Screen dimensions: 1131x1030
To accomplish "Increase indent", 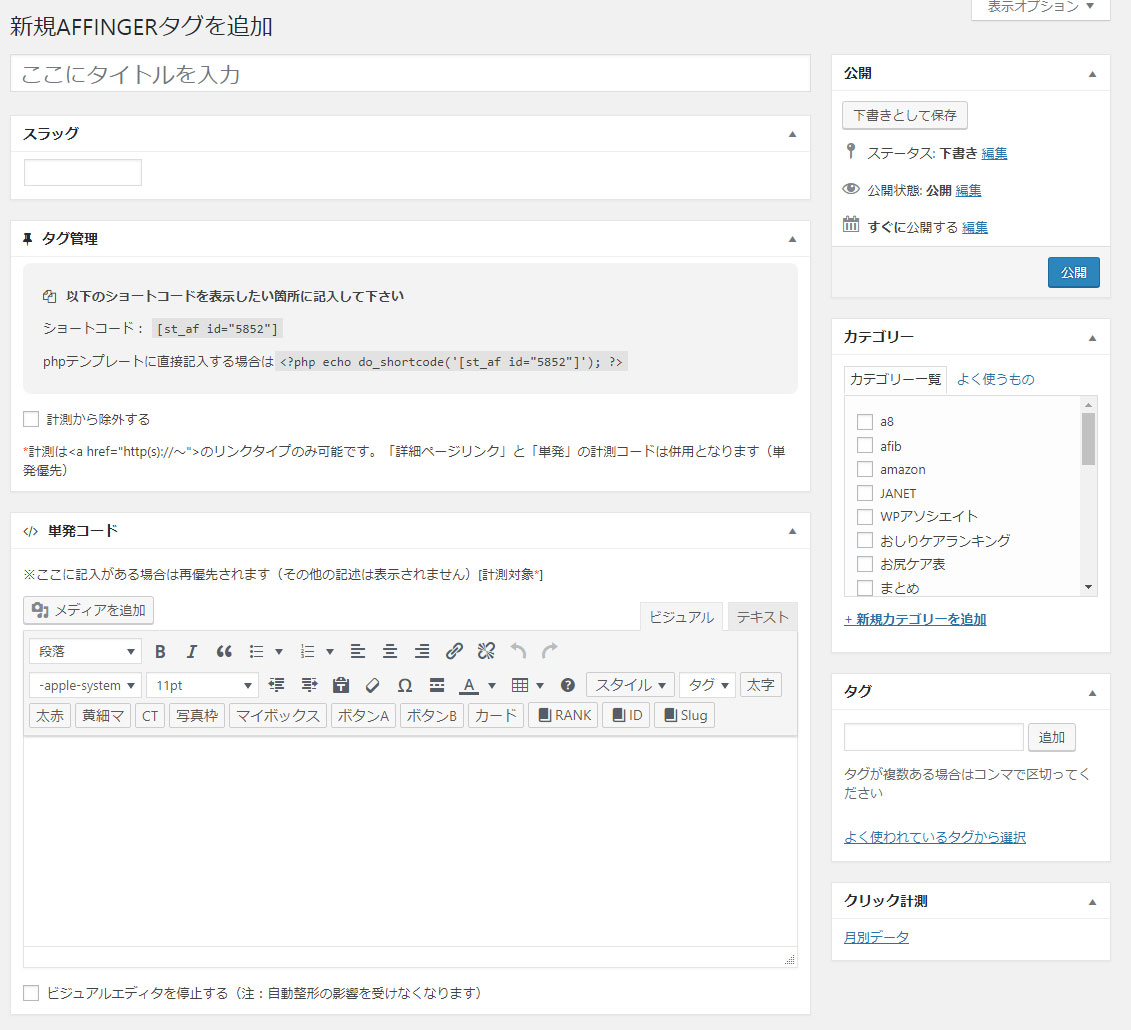I will click(x=309, y=685).
